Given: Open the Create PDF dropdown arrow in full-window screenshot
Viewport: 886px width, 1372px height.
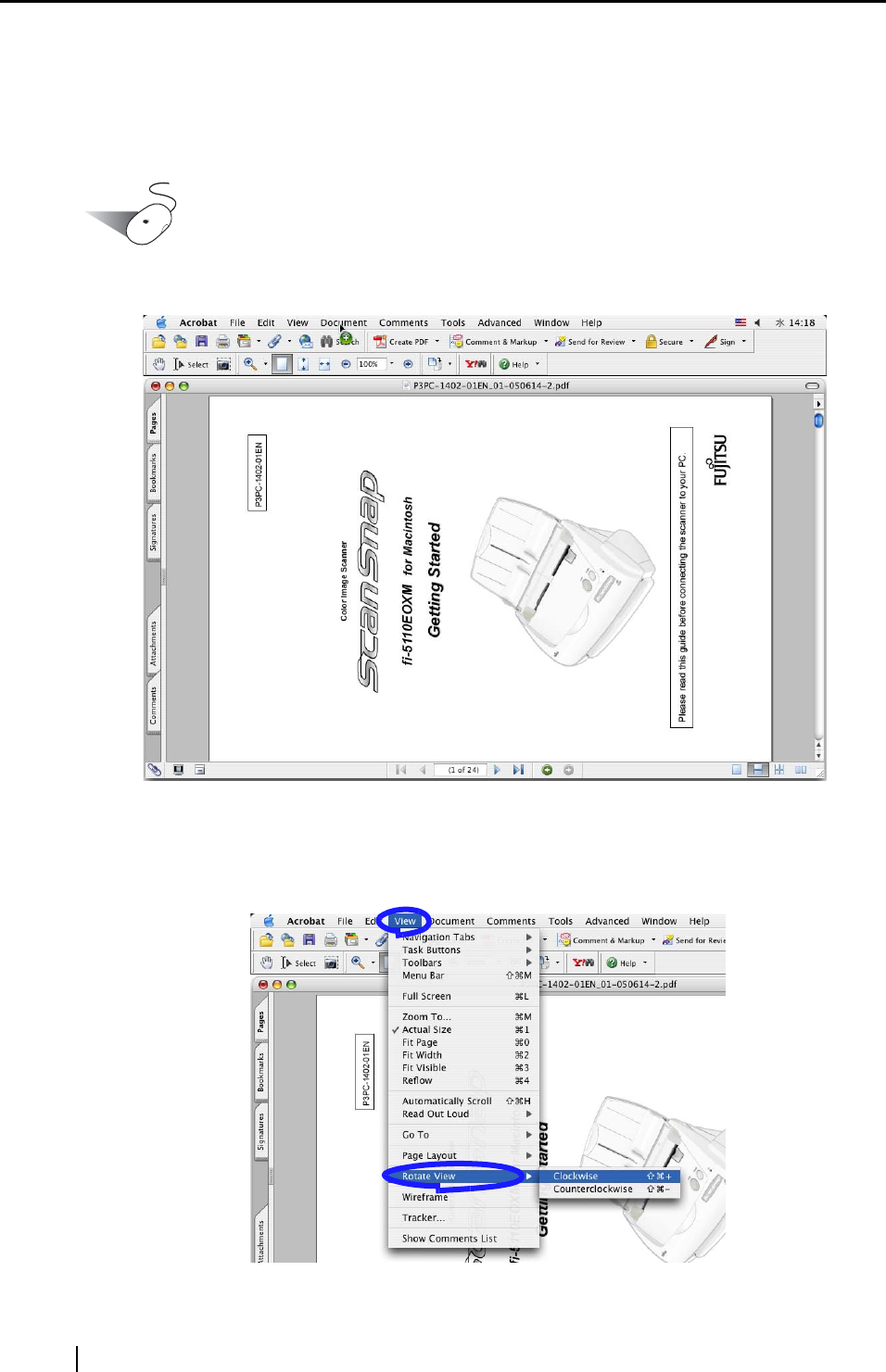Looking at the screenshot, I should (x=437, y=342).
